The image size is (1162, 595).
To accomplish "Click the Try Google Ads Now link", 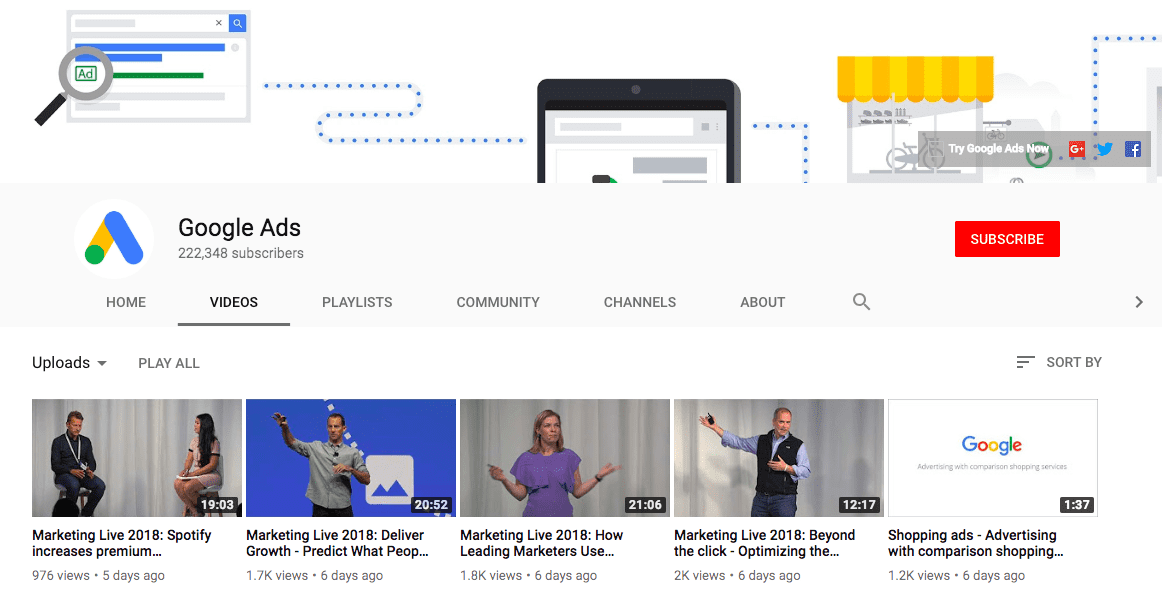I will click(x=998, y=149).
